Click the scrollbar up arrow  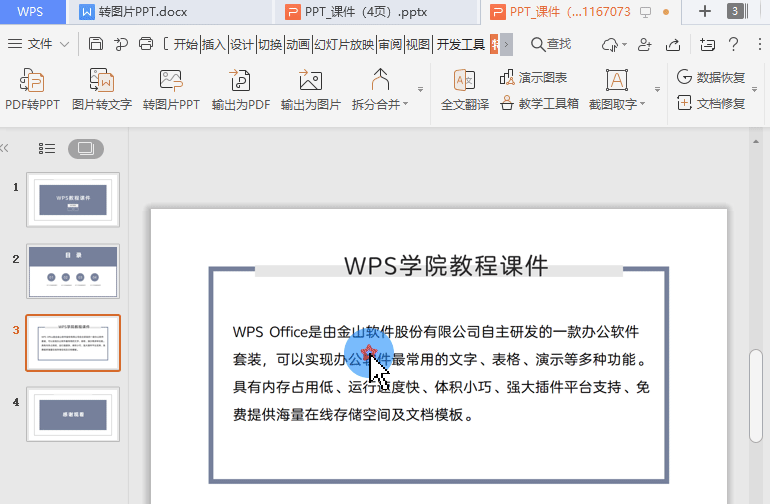click(x=756, y=142)
